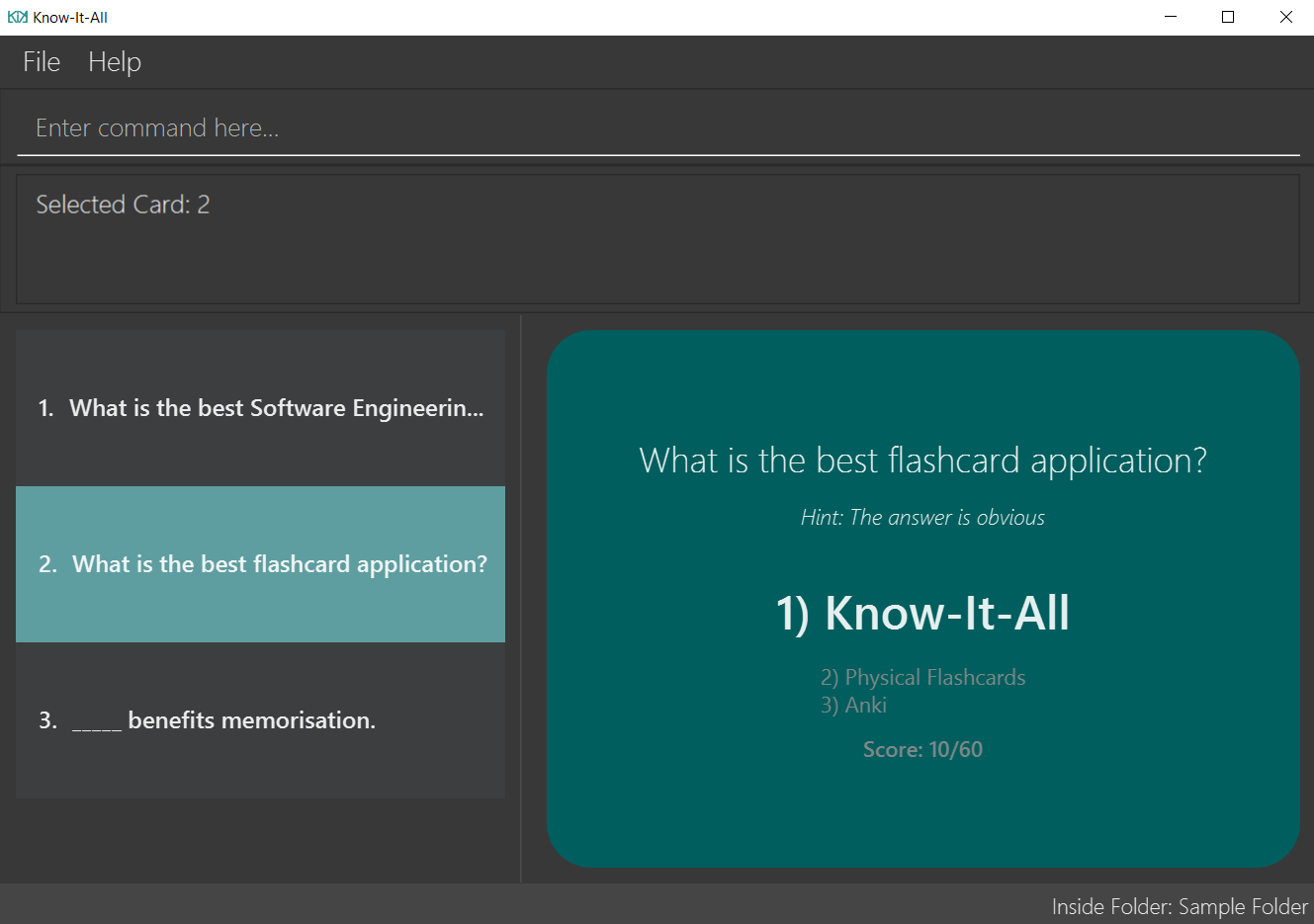Open the File menu
This screenshot has height=924, width=1314.
coord(42,62)
